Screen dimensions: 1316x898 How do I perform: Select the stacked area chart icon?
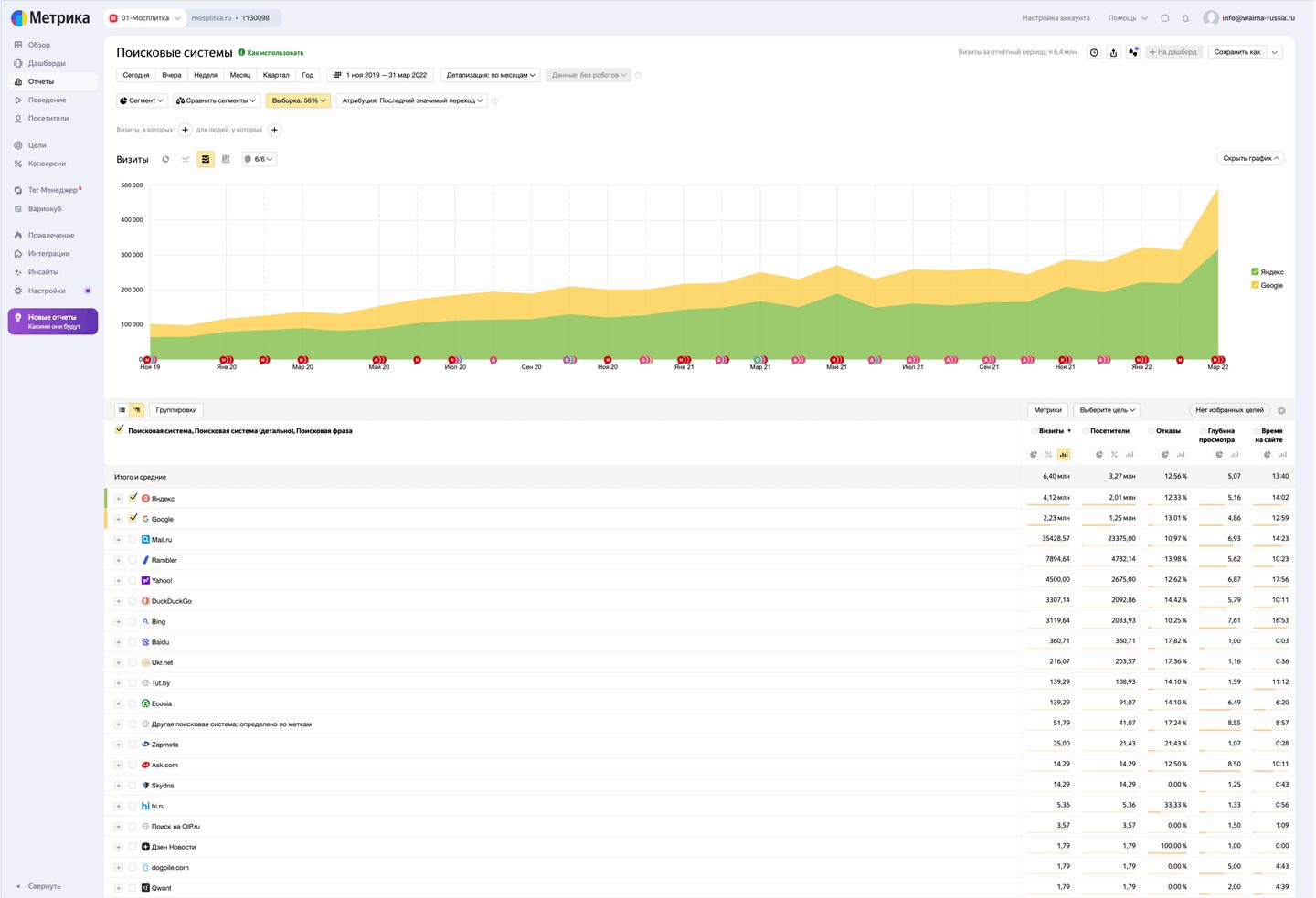click(x=206, y=159)
